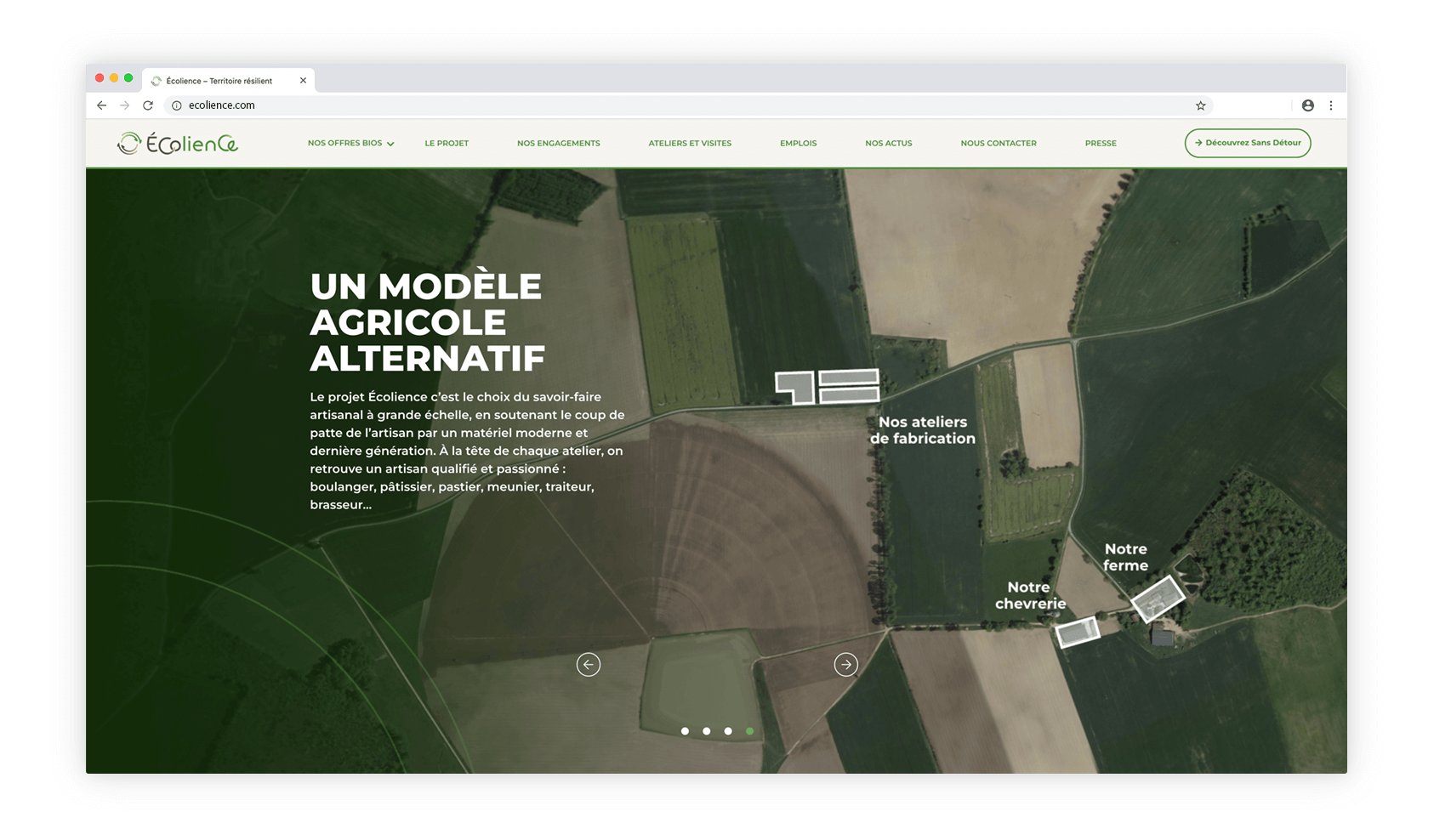Click the Nos ateliers de fabrication label
The image size is (1434, 840).
click(x=923, y=430)
